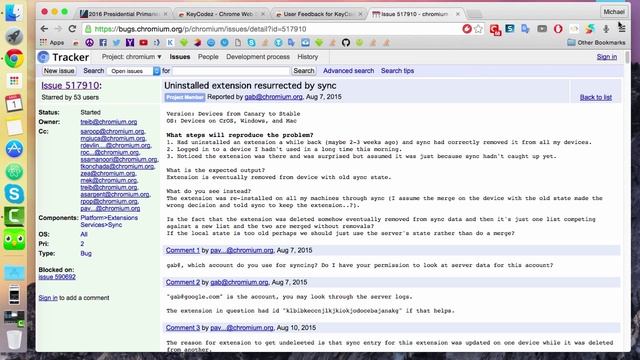
Task: Click the microphone extension icon
Action: click(x=606, y=29)
